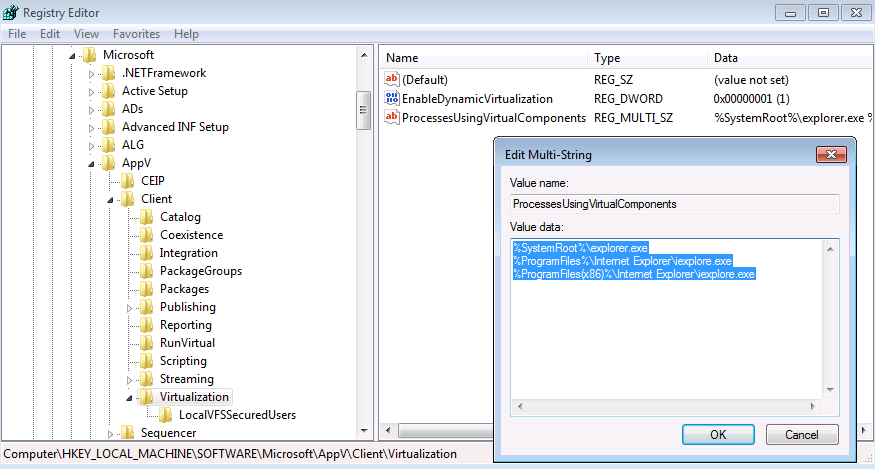The width and height of the screenshot is (875, 469).
Task: Open the Edit menu
Action: coord(50,34)
